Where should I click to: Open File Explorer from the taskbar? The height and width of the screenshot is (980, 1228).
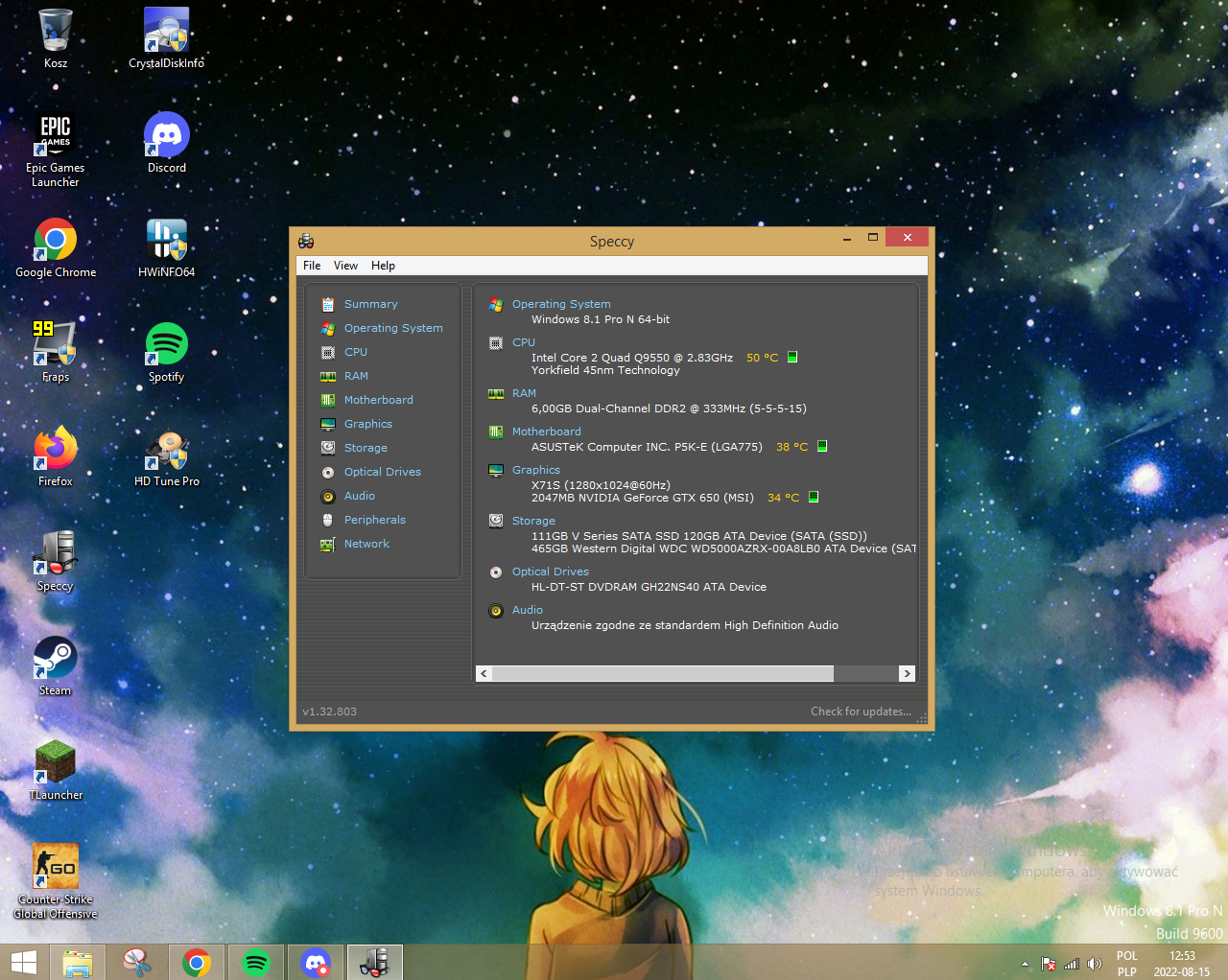tap(78, 963)
